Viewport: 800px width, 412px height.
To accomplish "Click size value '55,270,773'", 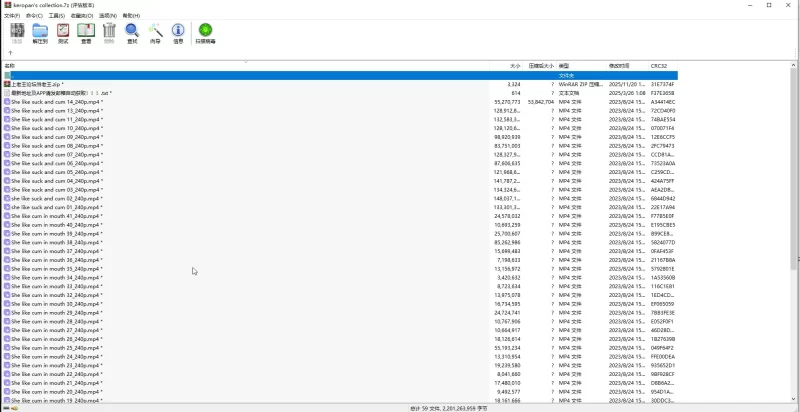I will point(508,101).
